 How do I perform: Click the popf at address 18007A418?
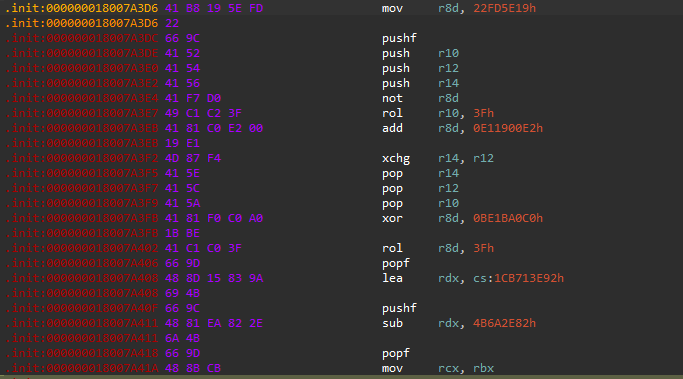(396, 353)
